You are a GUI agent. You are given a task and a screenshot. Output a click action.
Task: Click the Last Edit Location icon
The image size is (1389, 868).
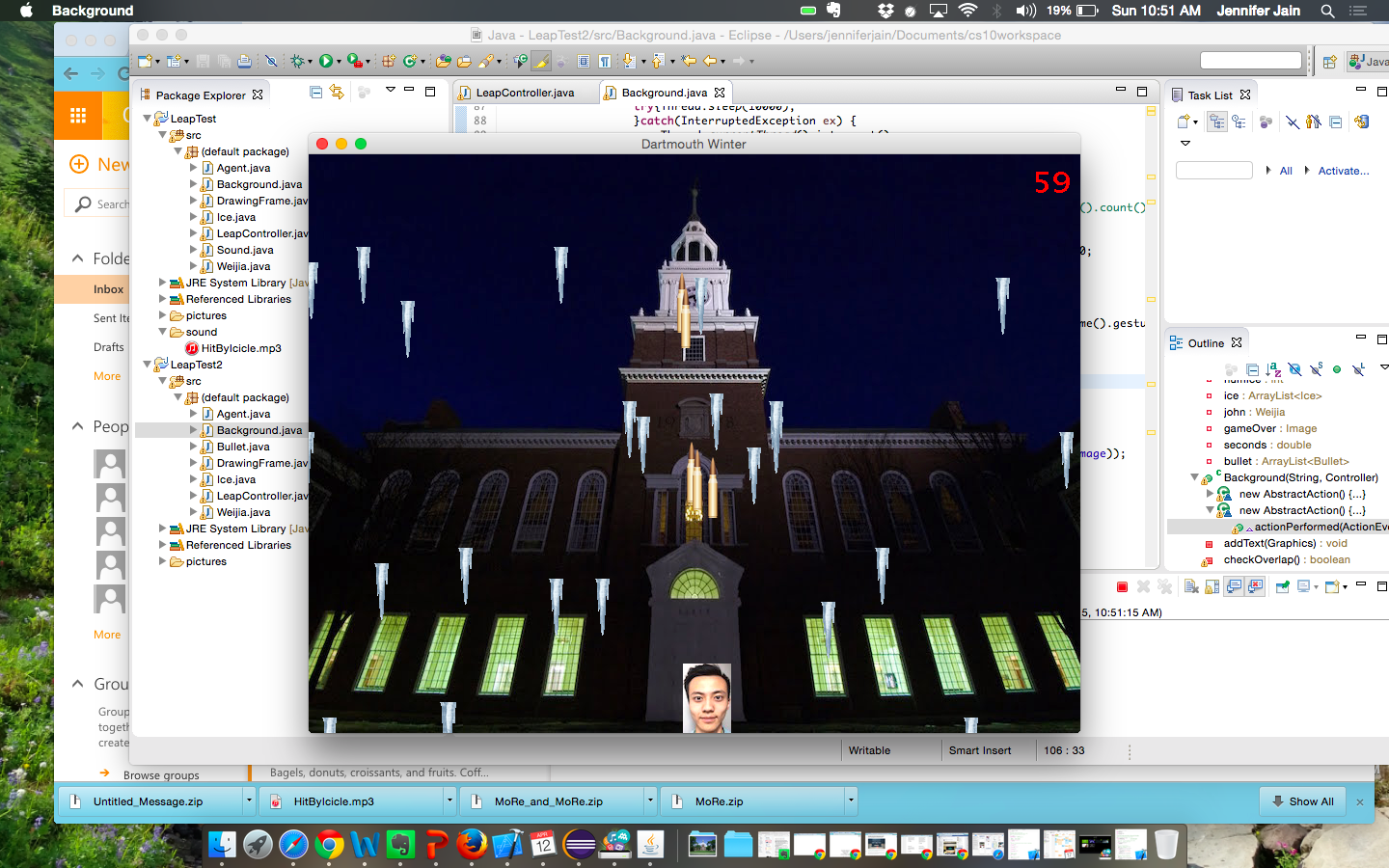(689, 61)
